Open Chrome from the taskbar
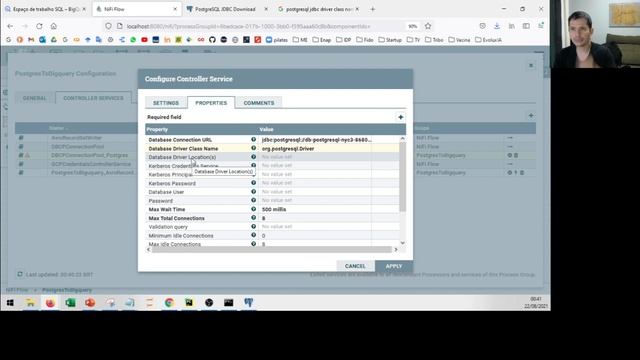Viewport: 640px width, 360px height. click(169, 302)
